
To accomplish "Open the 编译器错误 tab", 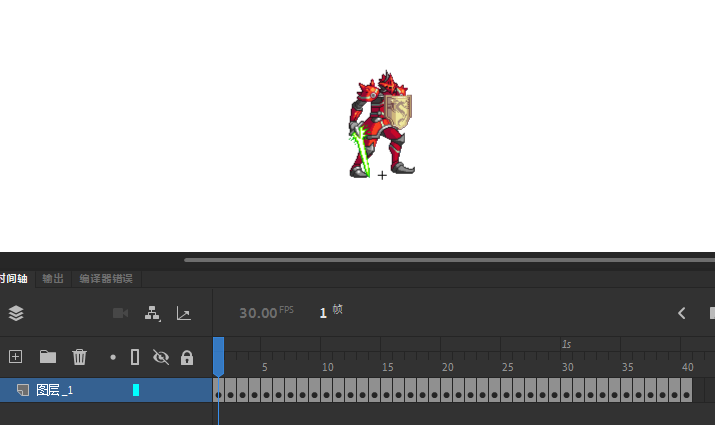I will coord(106,279).
